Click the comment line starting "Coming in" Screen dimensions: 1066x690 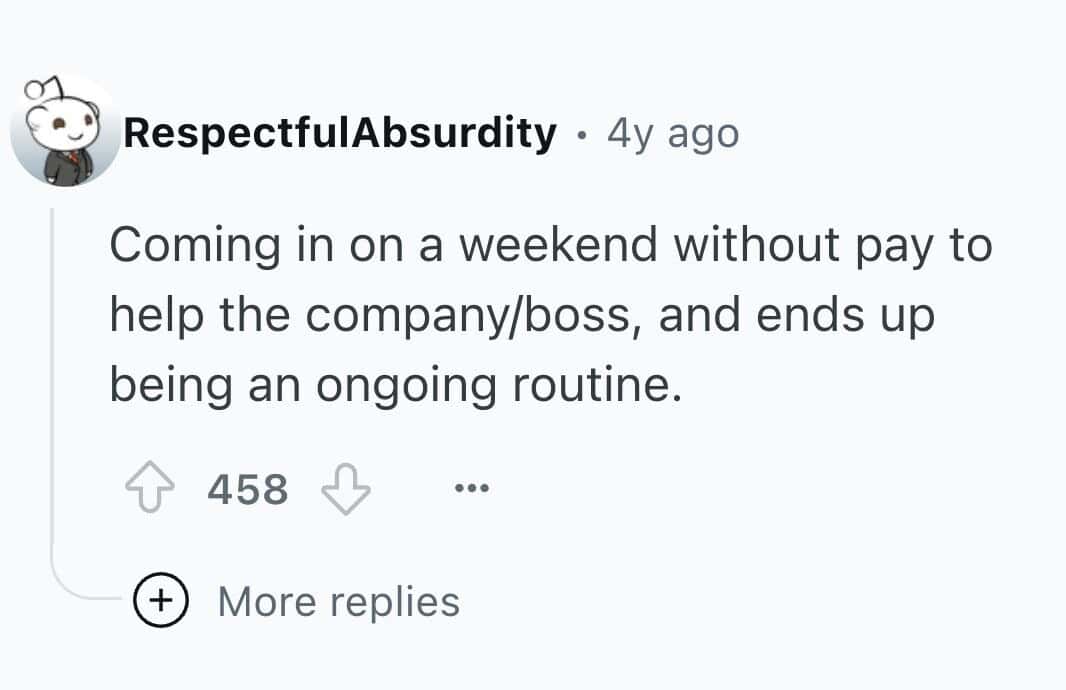click(550, 246)
